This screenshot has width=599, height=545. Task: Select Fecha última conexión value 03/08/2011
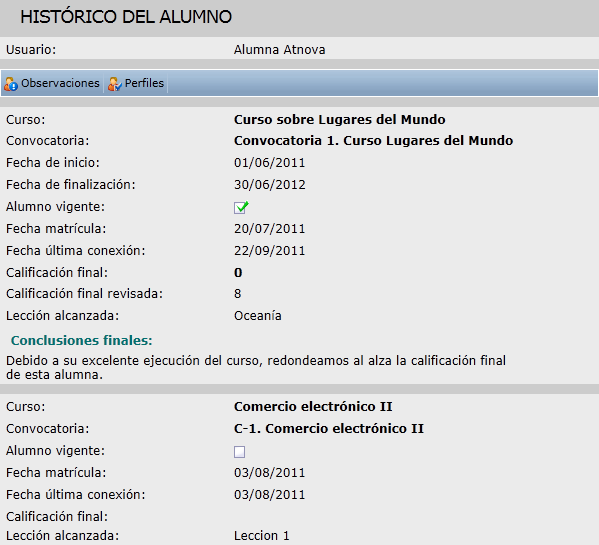[270, 495]
